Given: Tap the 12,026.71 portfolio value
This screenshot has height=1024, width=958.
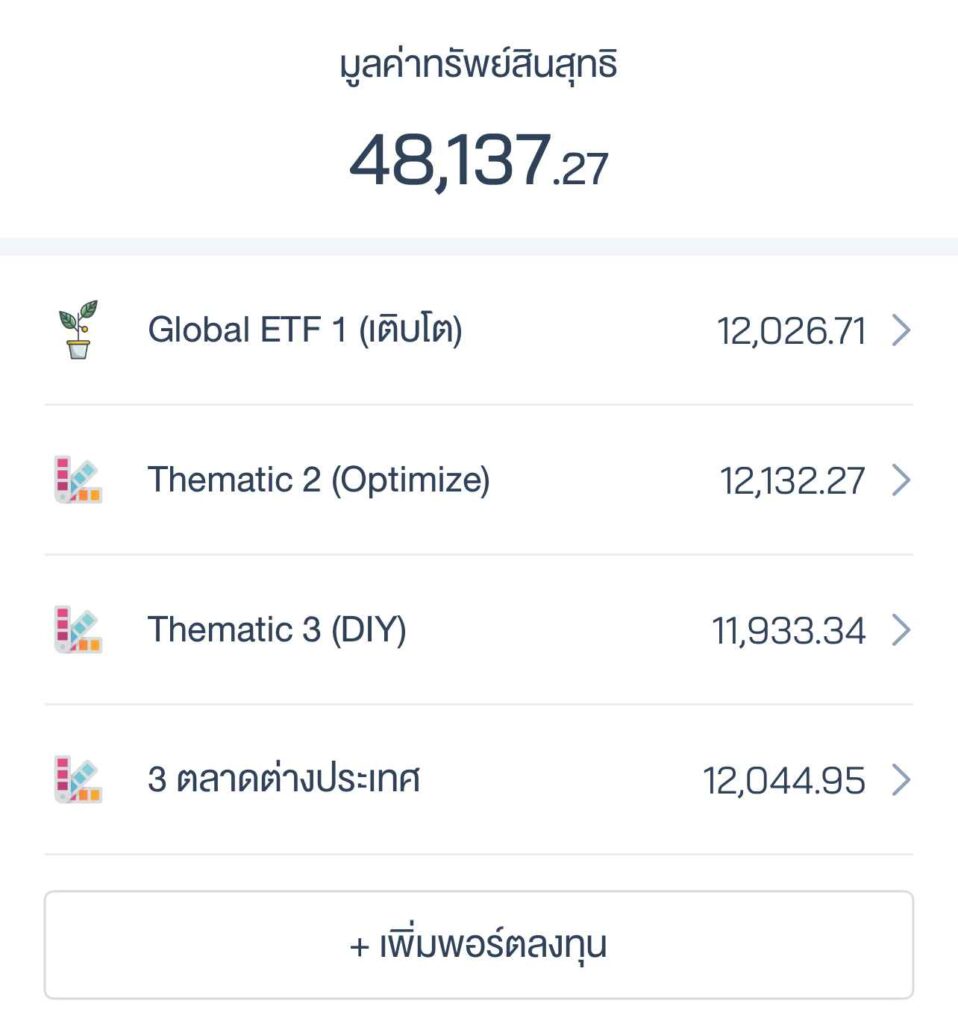Looking at the screenshot, I should tap(791, 330).
